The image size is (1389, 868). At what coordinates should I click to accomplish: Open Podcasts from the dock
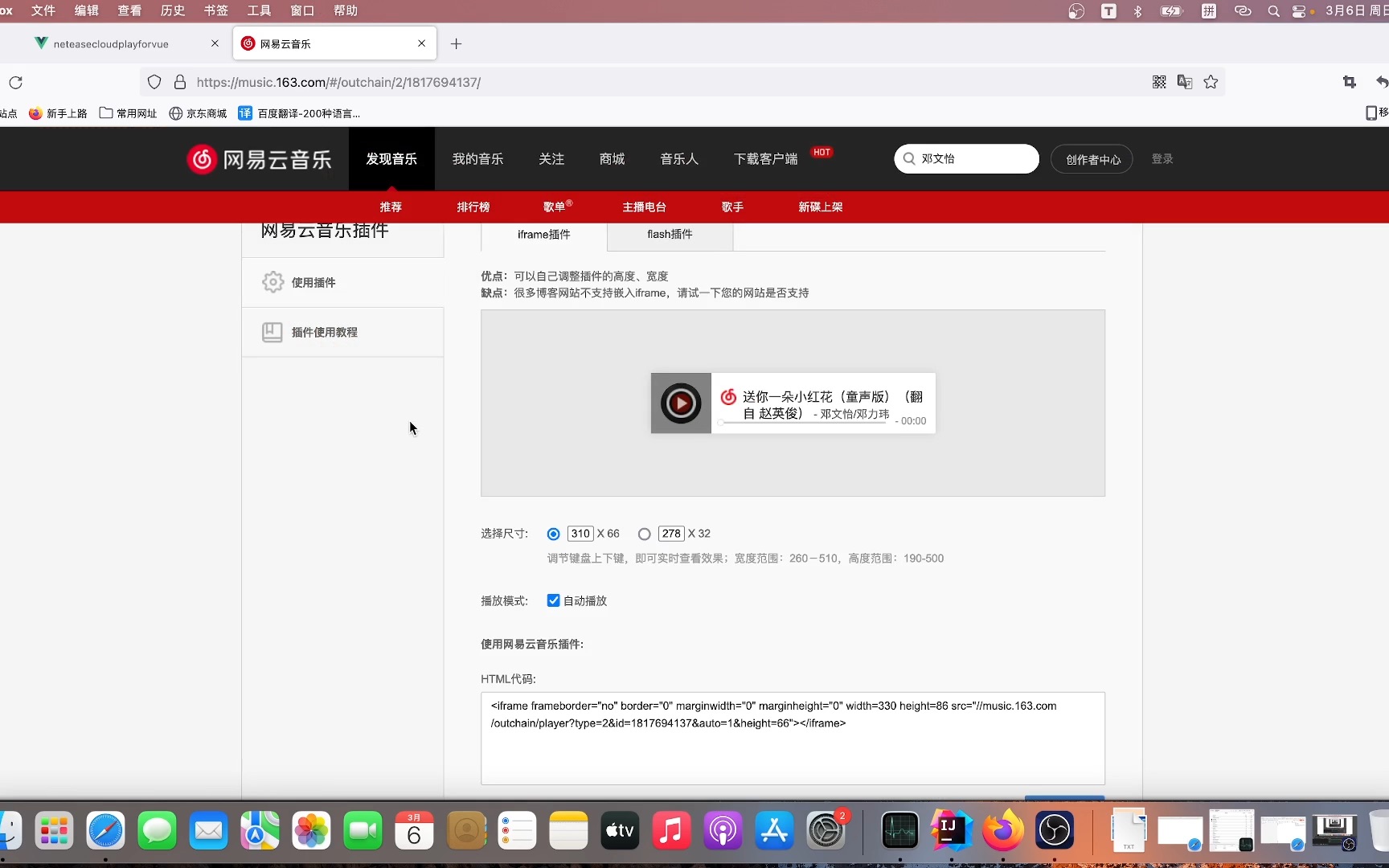coord(723,830)
